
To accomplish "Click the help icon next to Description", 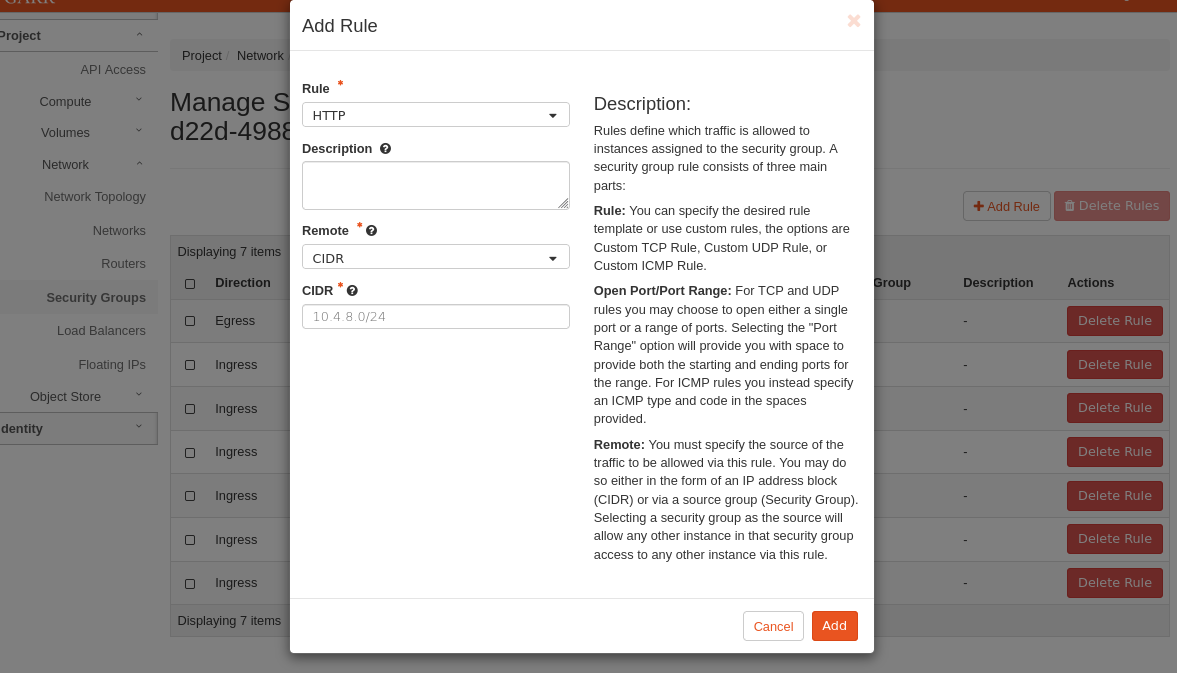I will pos(385,149).
